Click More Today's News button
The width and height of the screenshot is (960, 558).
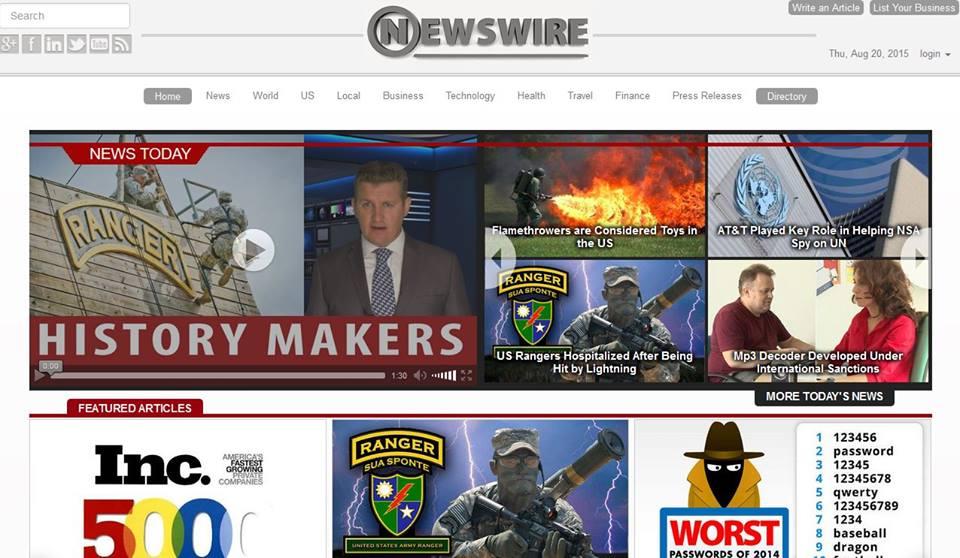[824, 396]
